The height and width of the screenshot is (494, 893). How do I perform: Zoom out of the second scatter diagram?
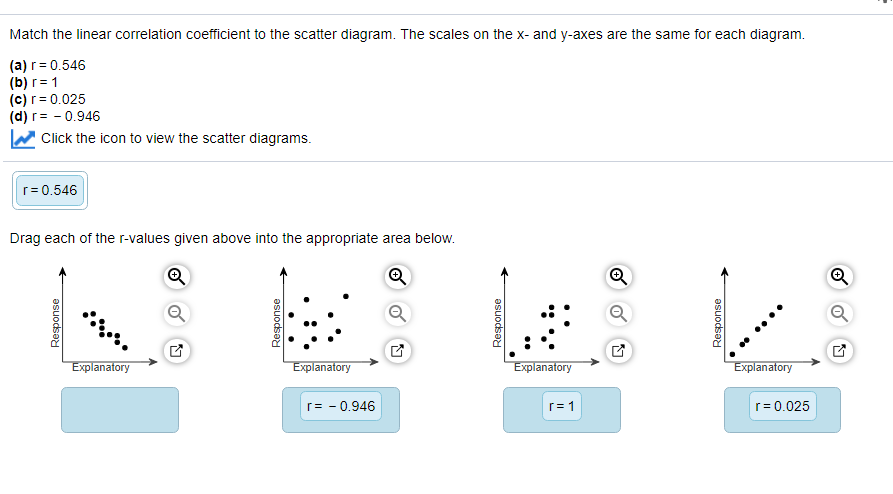tap(398, 313)
